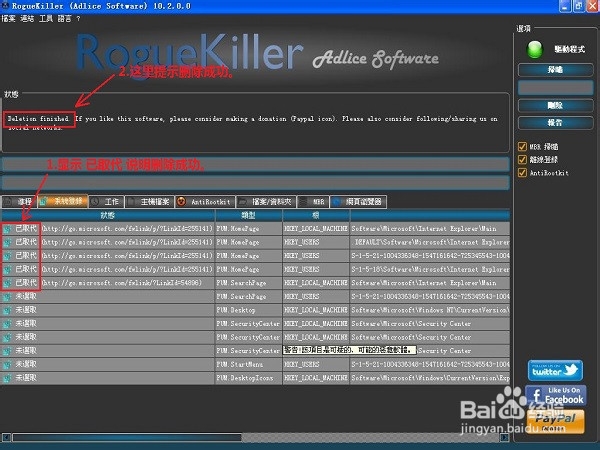Image resolution: width=600 pixels, height=450 pixels.
Task: Select the highlighted 系統登錄 tab
Action: pyautogui.click(x=63, y=201)
